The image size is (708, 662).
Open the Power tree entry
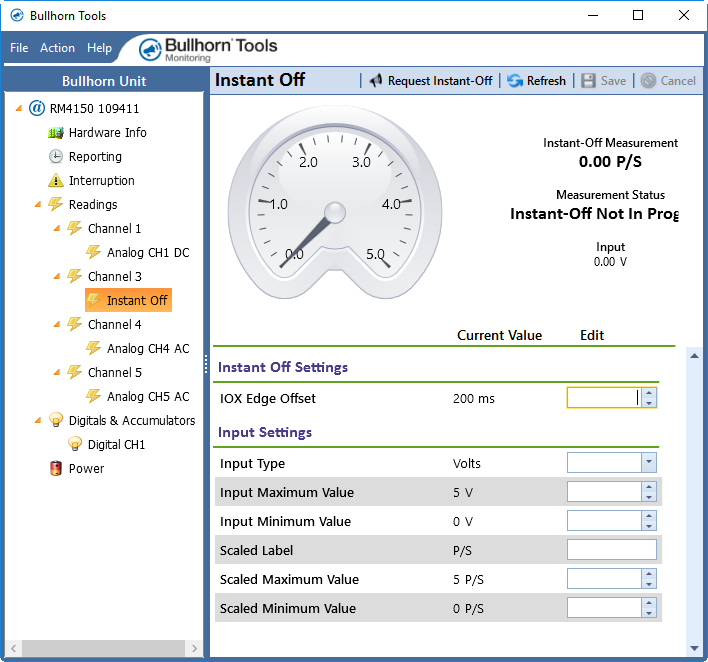click(x=86, y=468)
